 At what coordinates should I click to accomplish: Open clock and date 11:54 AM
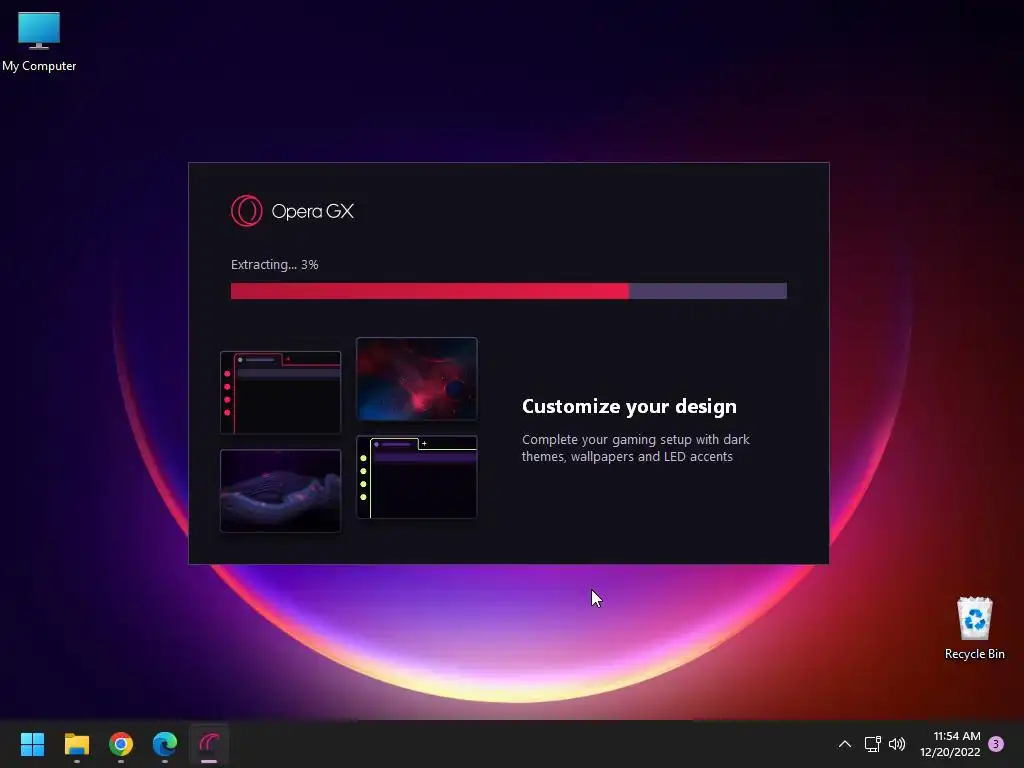950,744
